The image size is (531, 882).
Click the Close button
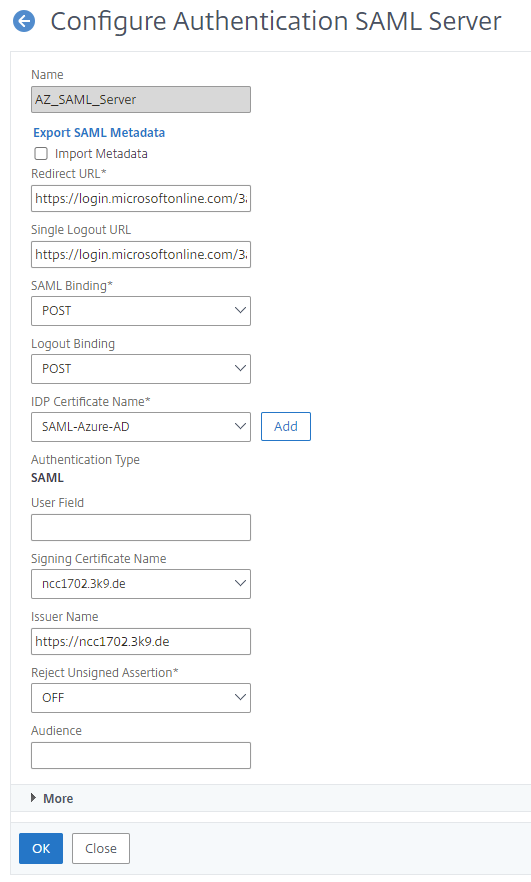pos(101,848)
